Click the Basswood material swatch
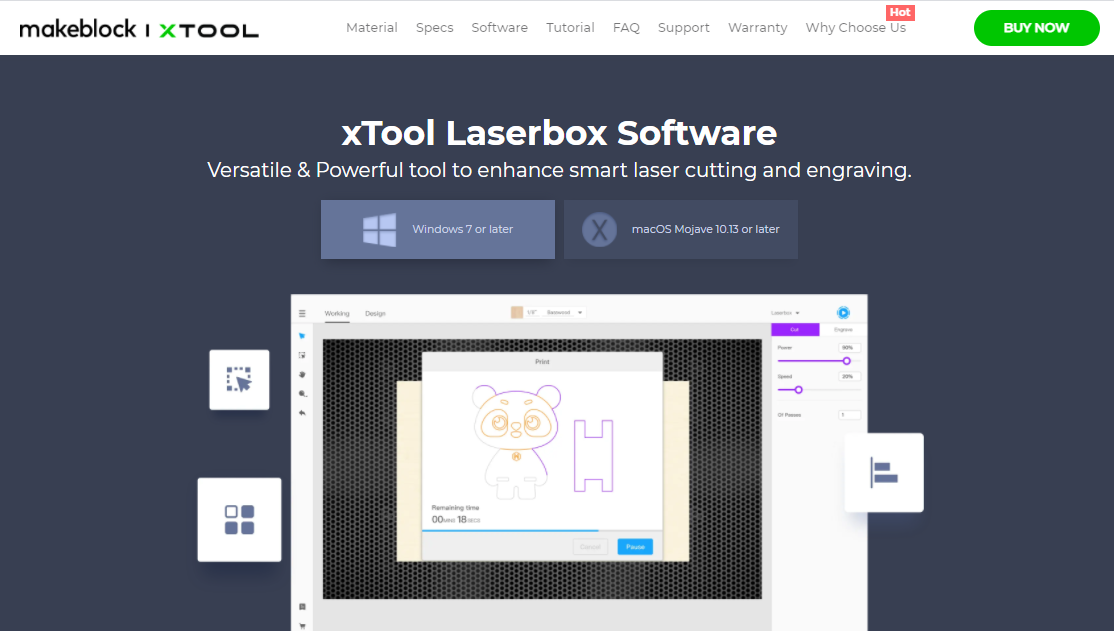The height and width of the screenshot is (631, 1114). click(517, 313)
